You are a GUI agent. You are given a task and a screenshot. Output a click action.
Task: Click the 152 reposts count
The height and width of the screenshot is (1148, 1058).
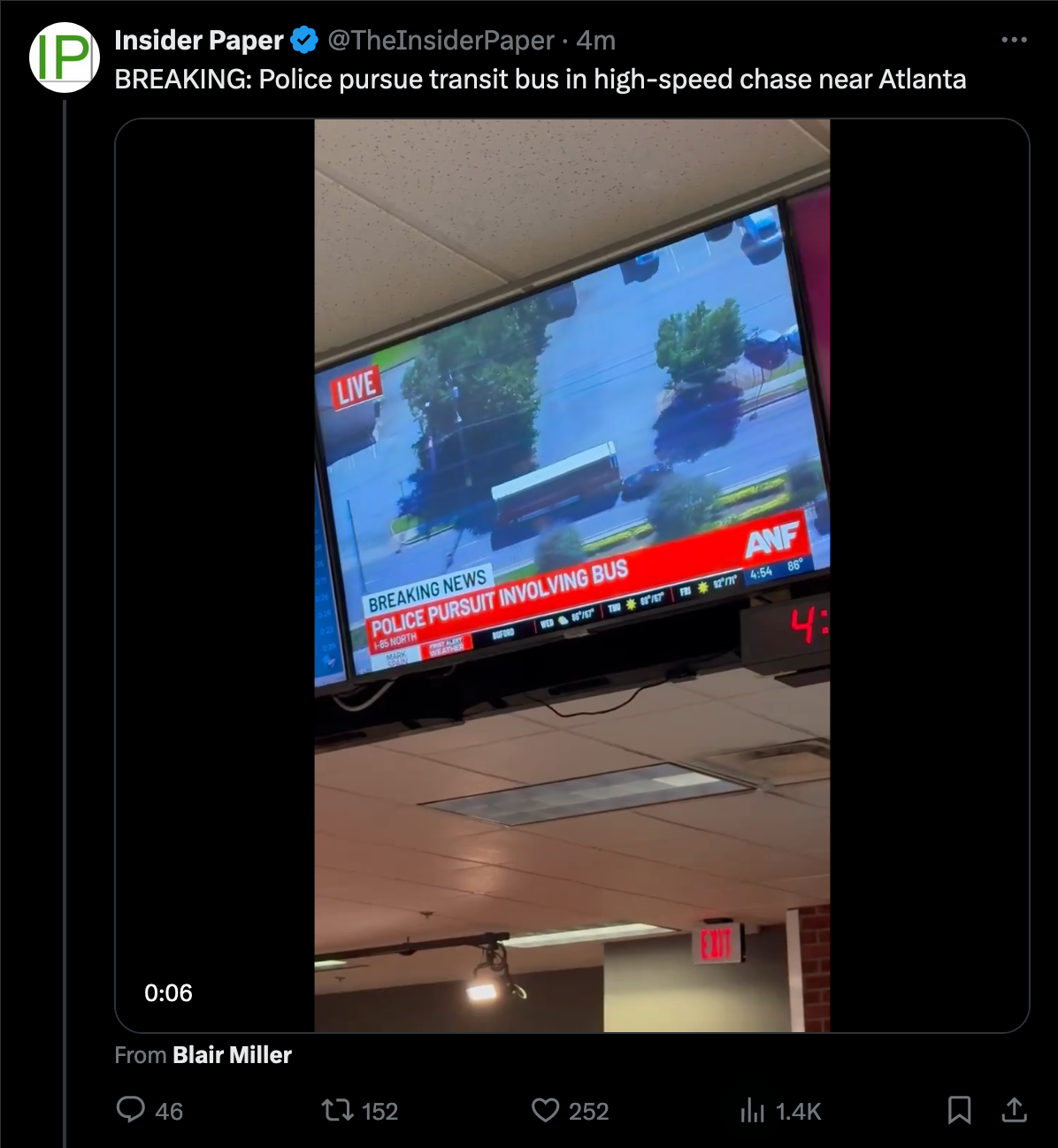tap(379, 1111)
